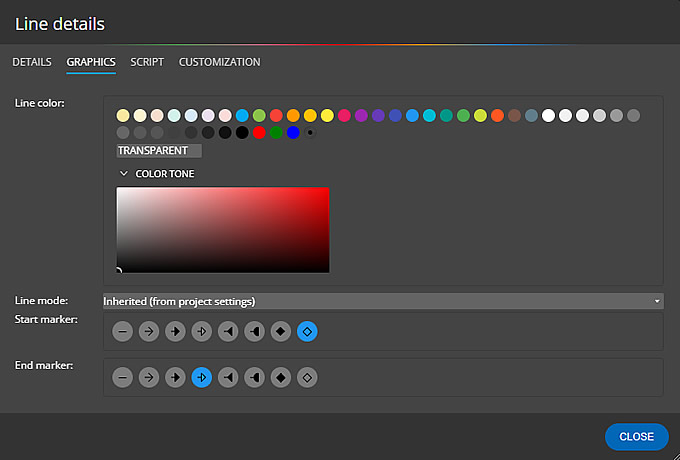
Task: Pick the dark green swatch beside bright red
Action: tap(276, 133)
